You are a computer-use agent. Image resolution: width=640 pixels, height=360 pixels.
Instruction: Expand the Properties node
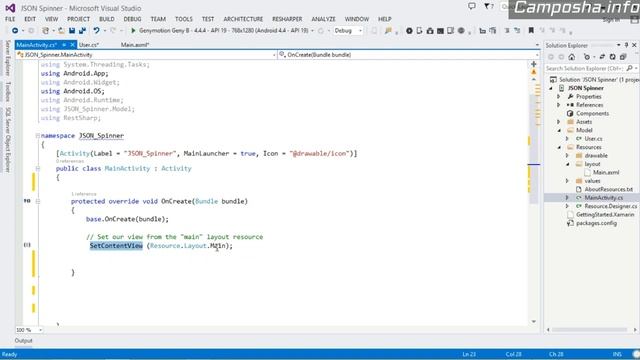pos(559,97)
